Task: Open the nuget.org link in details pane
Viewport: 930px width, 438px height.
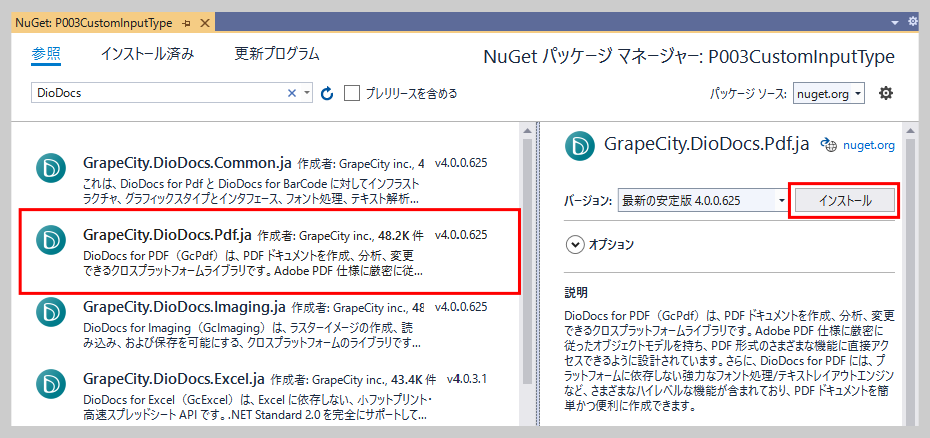Action: 869,145
